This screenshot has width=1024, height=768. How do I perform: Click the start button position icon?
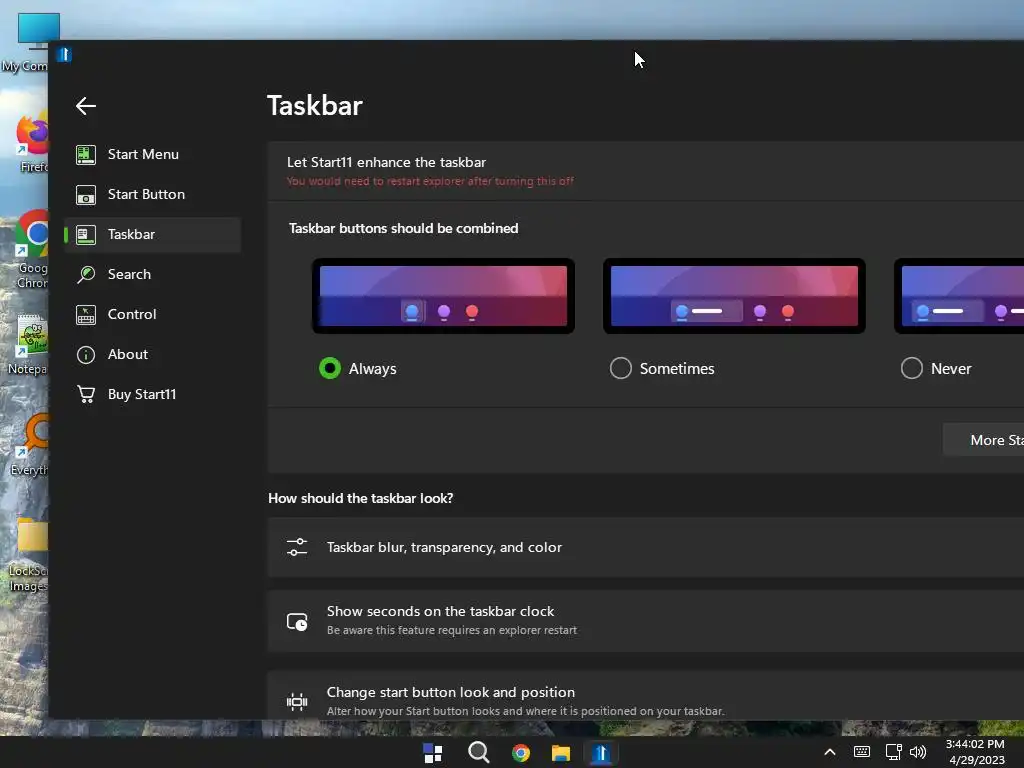click(297, 702)
